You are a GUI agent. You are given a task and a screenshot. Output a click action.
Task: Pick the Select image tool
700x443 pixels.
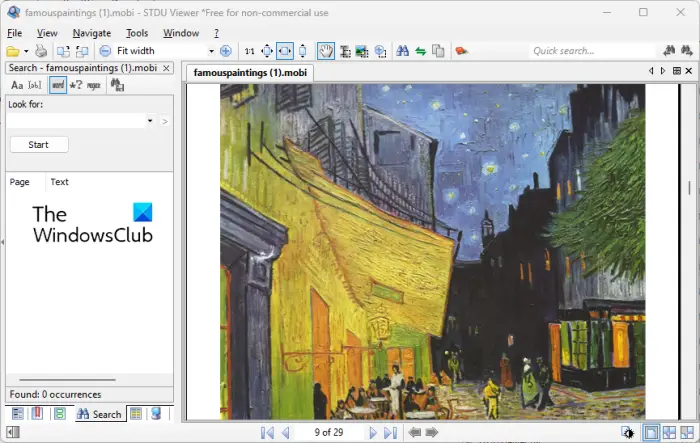coord(362,51)
